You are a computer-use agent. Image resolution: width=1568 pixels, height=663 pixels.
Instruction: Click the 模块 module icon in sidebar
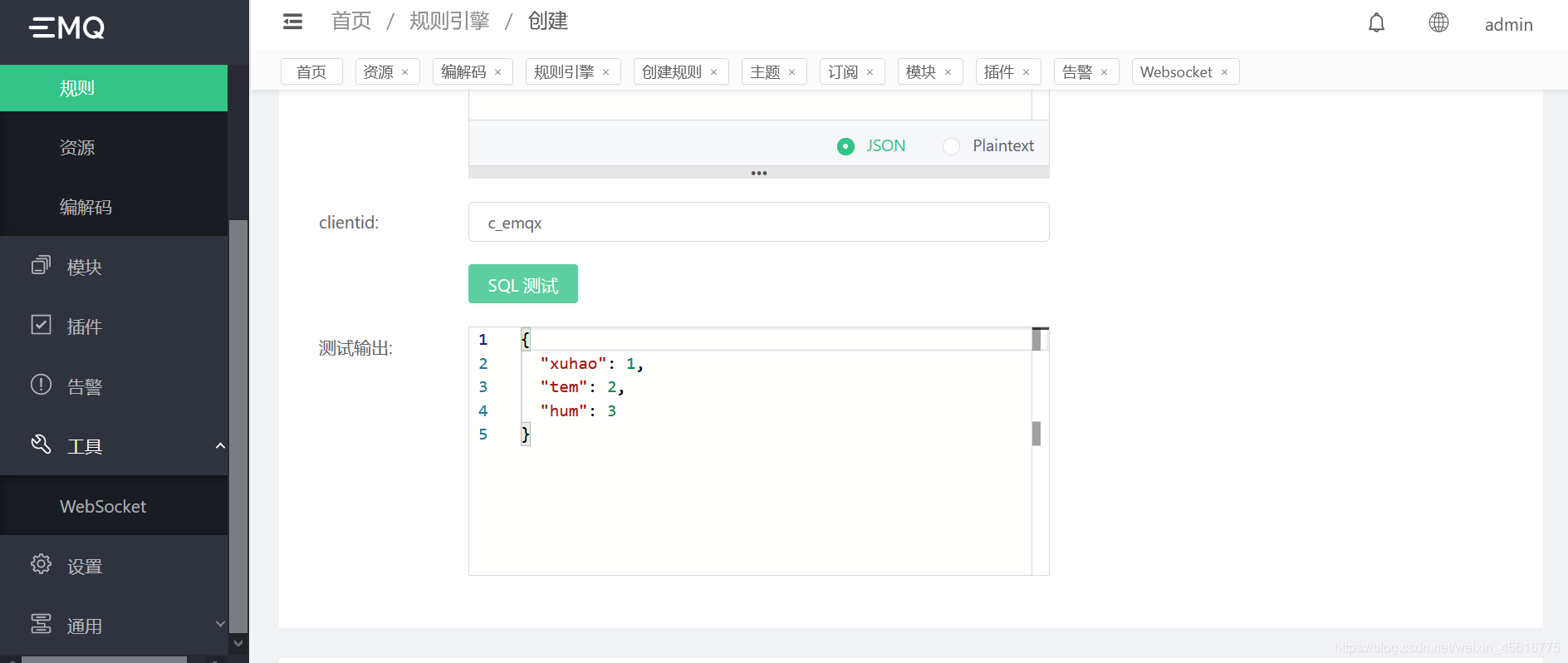(41, 266)
